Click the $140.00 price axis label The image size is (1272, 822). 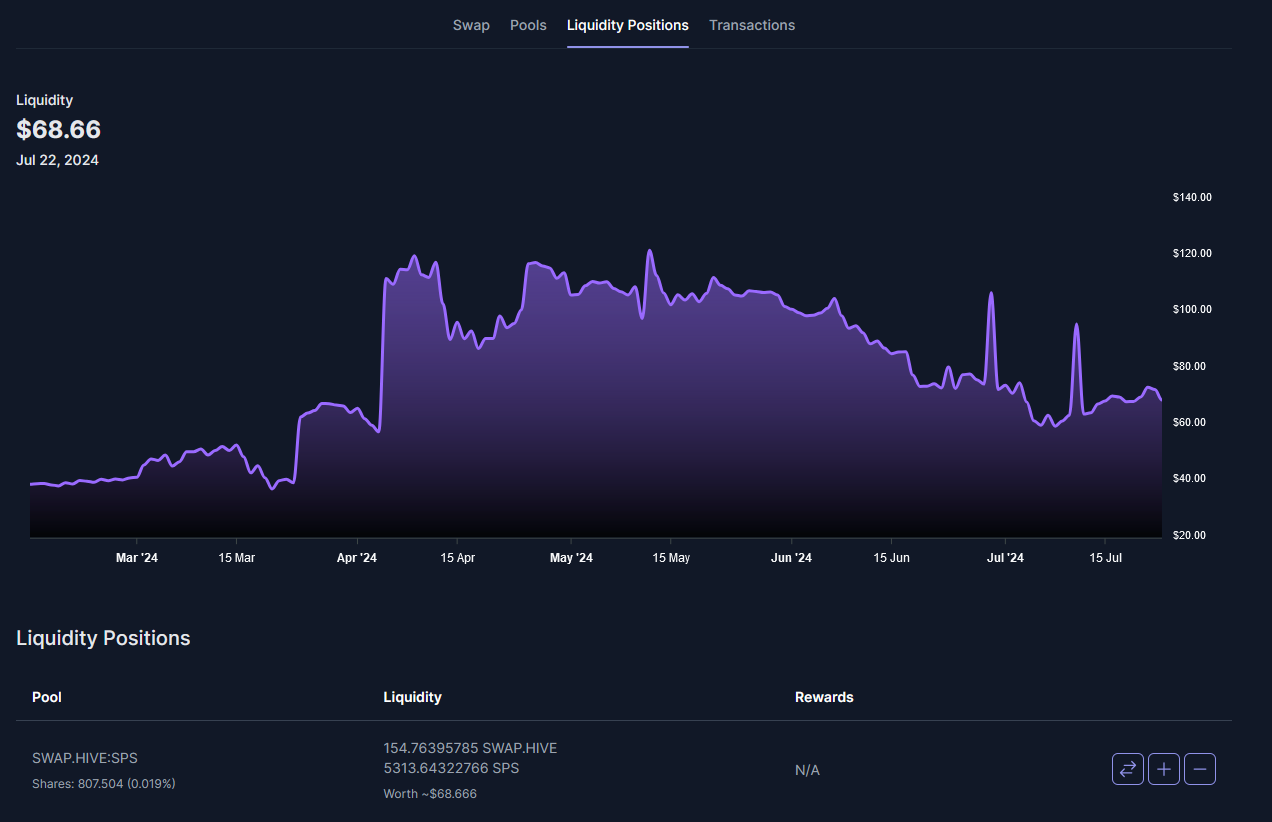click(x=1192, y=198)
